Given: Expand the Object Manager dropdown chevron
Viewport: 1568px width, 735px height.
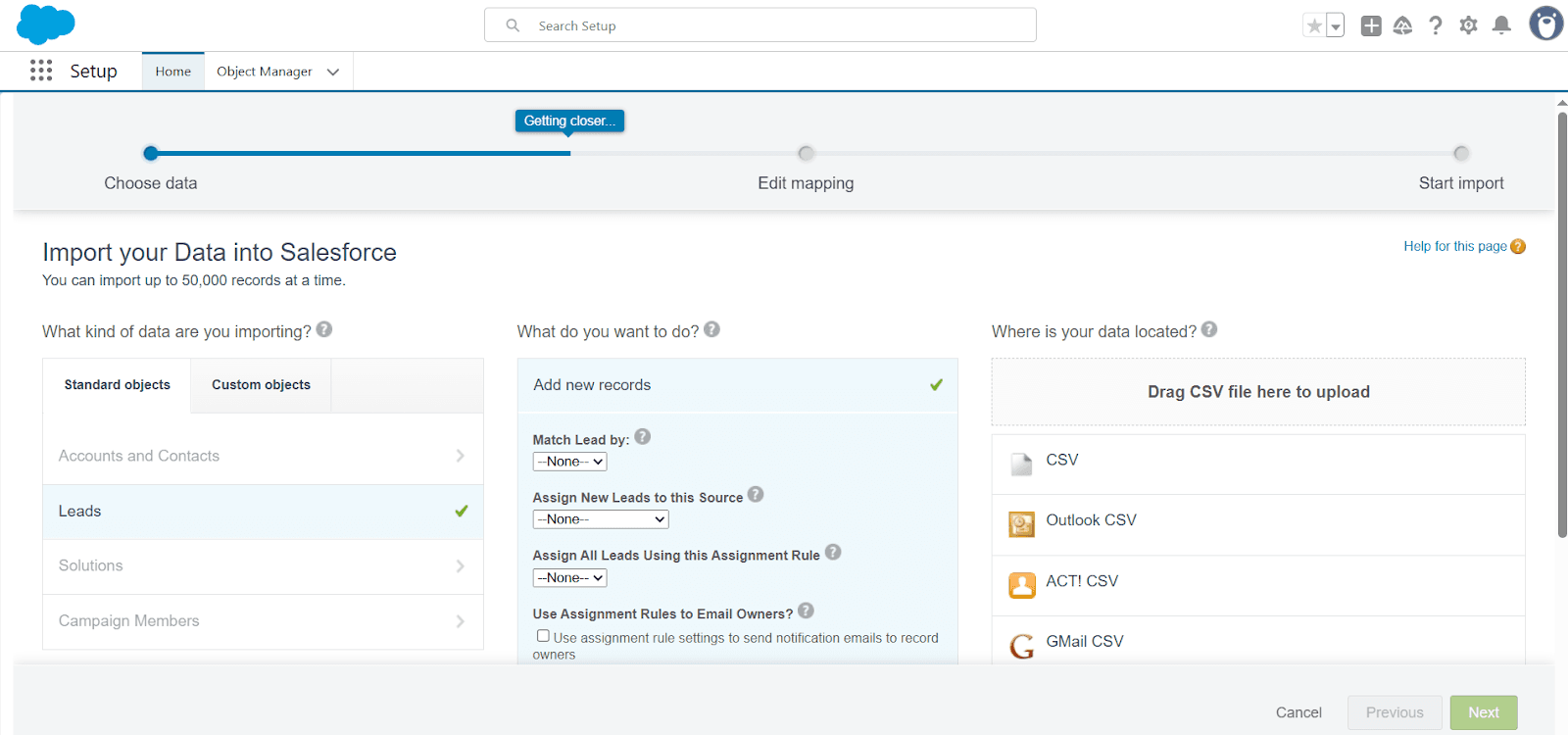Looking at the screenshot, I should click(x=333, y=72).
